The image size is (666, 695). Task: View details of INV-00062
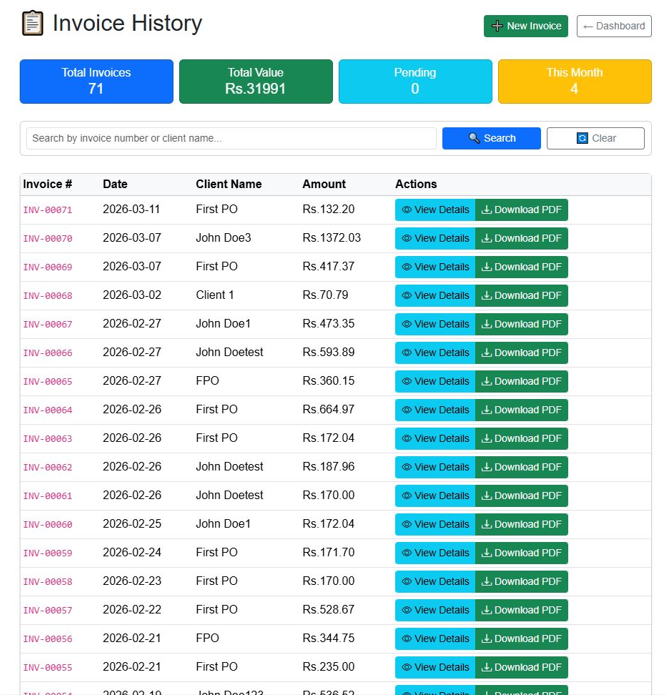(x=435, y=467)
